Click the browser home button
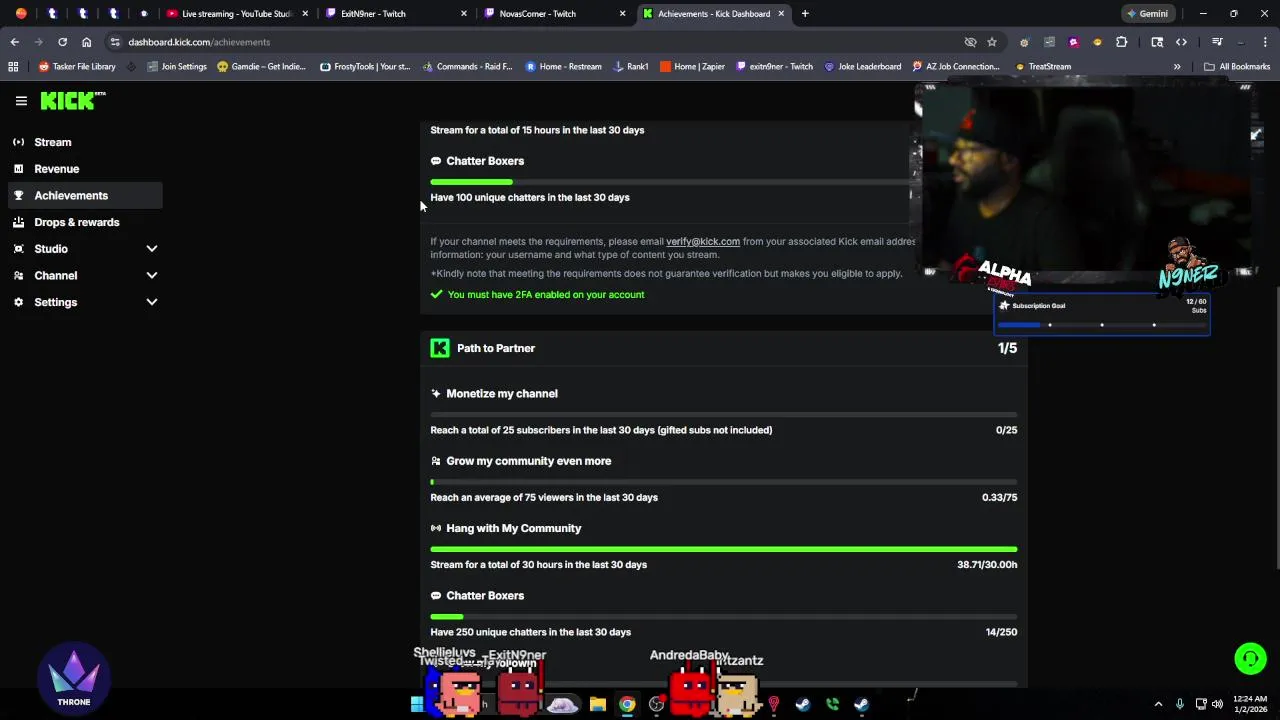Viewport: 1280px width, 720px height. [86, 42]
